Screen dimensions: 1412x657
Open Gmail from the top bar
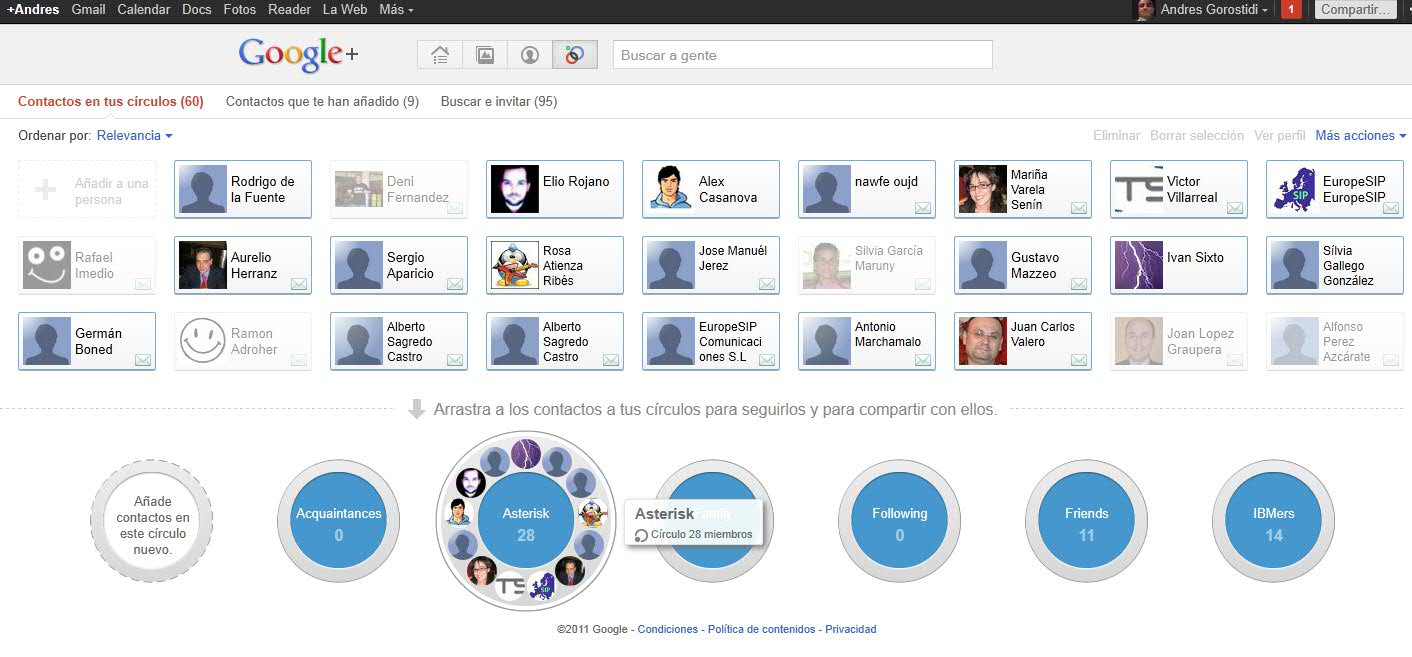pos(88,10)
